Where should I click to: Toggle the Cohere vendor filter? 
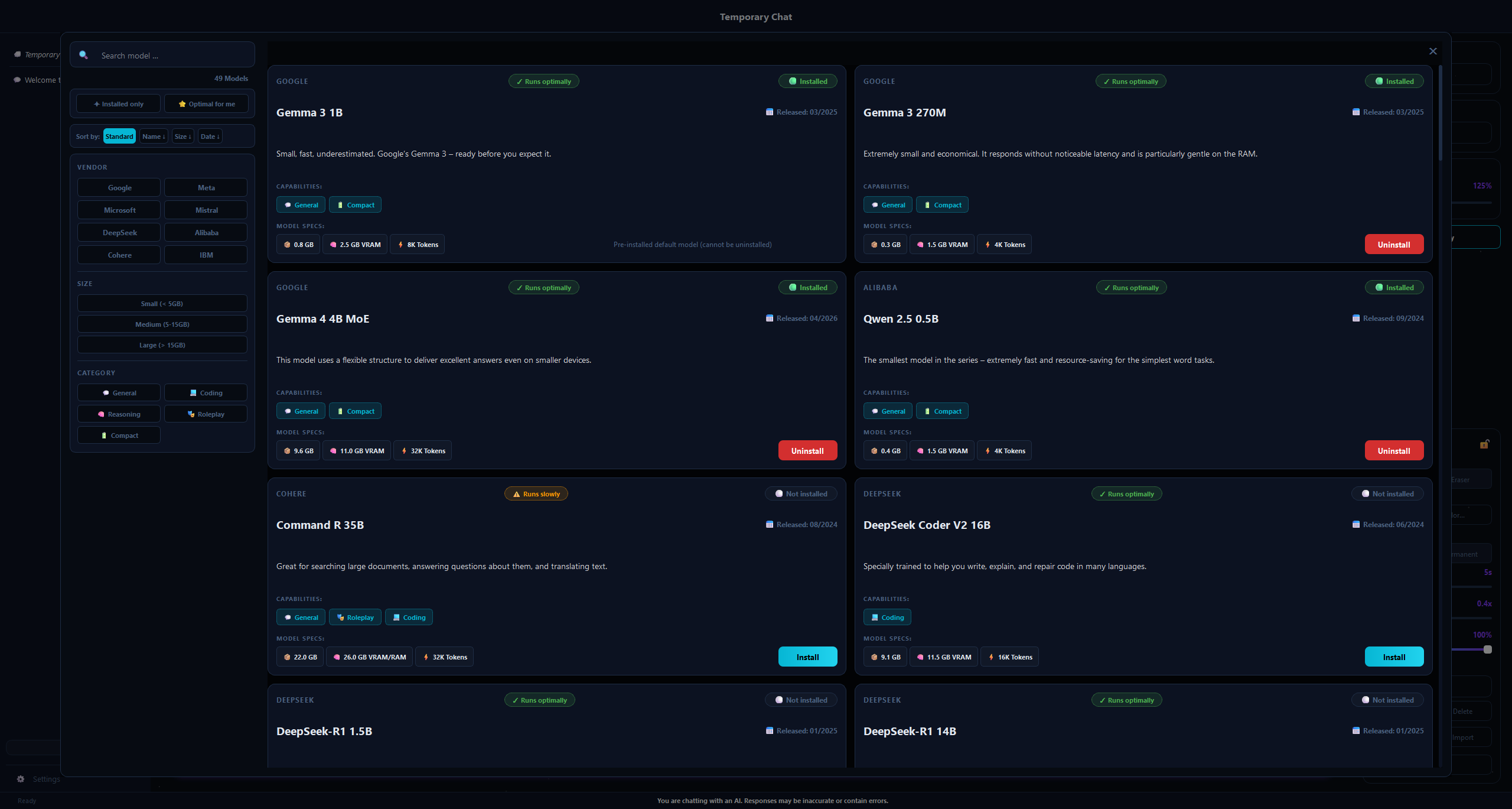click(119, 255)
